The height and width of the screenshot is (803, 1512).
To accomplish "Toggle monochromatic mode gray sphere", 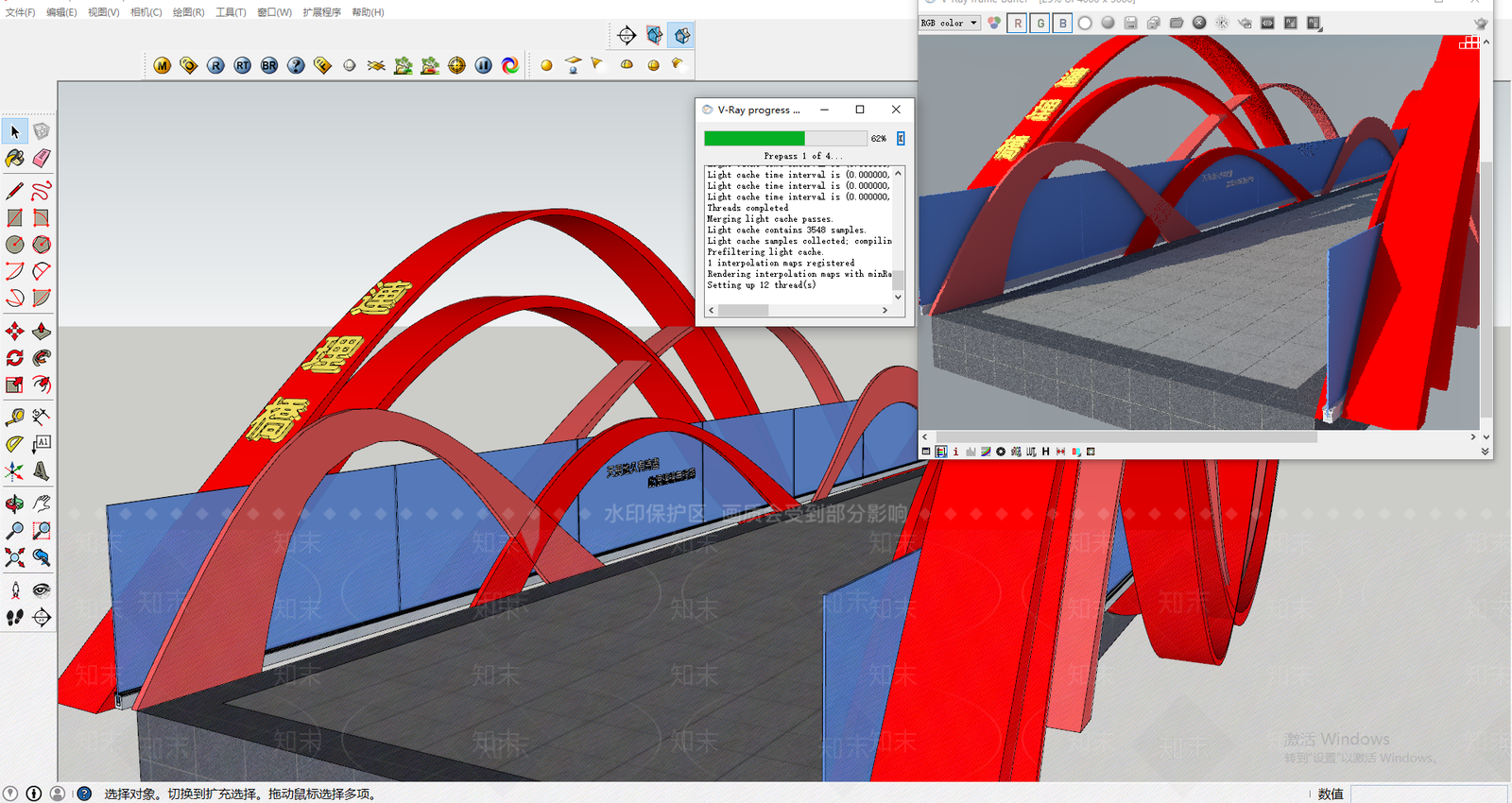I will 1108,23.
